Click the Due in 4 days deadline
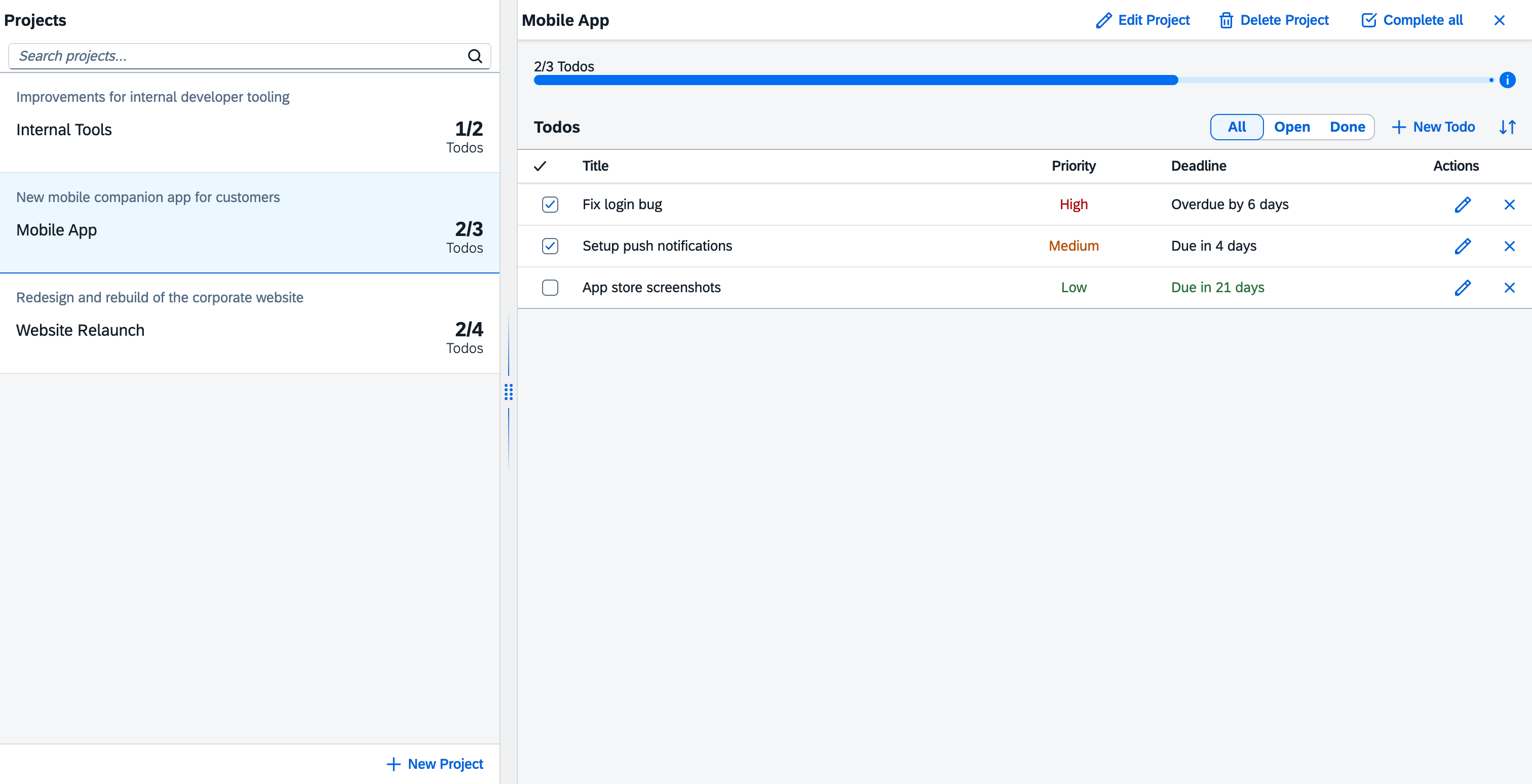The height and width of the screenshot is (784, 1532). click(x=1213, y=246)
